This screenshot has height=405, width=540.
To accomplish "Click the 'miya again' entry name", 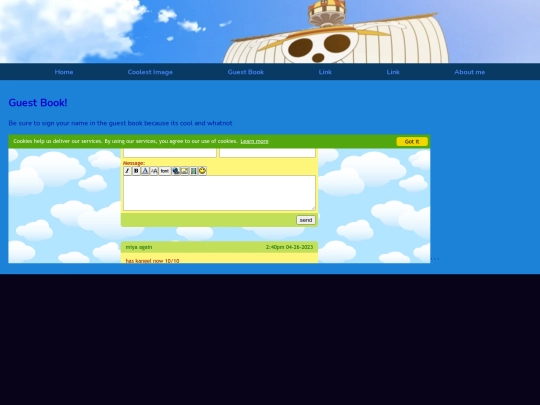I will tap(139, 247).
